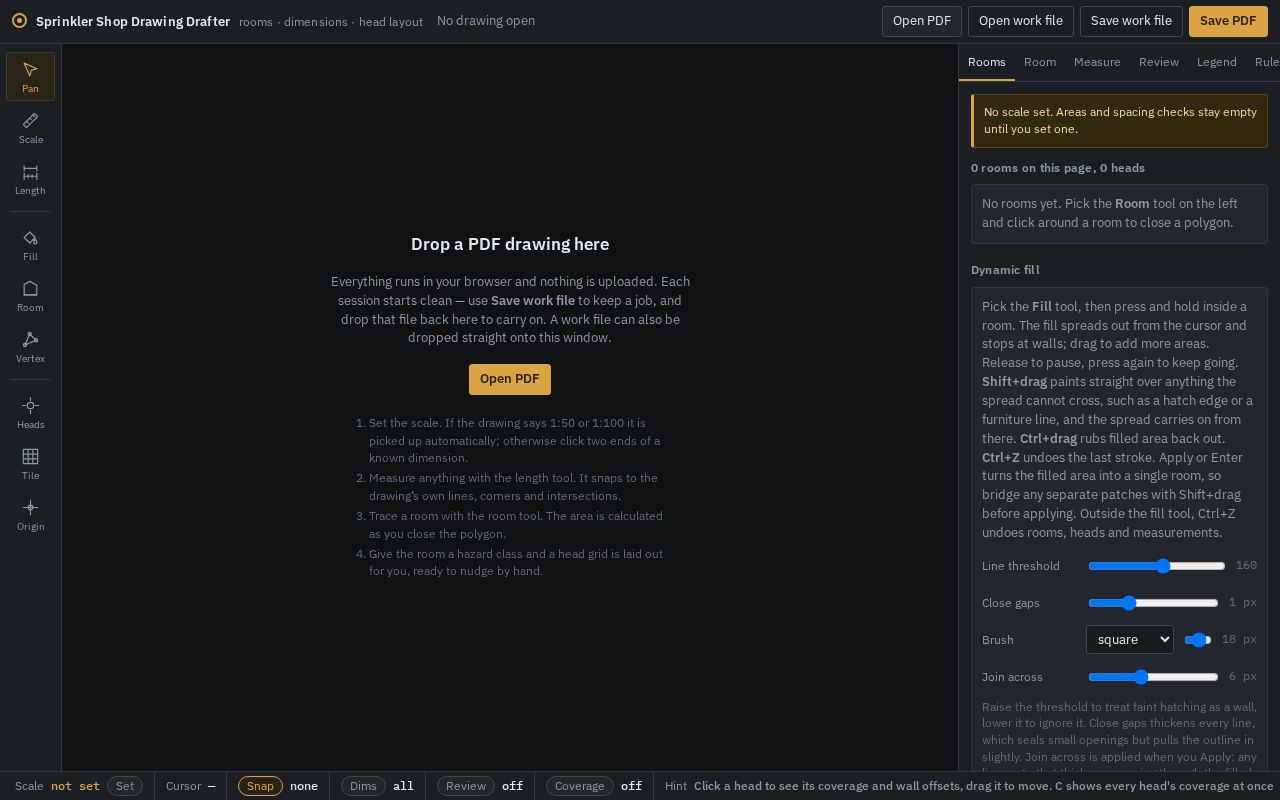Select the Room polygon tool
1280x800 pixels.
click(30, 296)
